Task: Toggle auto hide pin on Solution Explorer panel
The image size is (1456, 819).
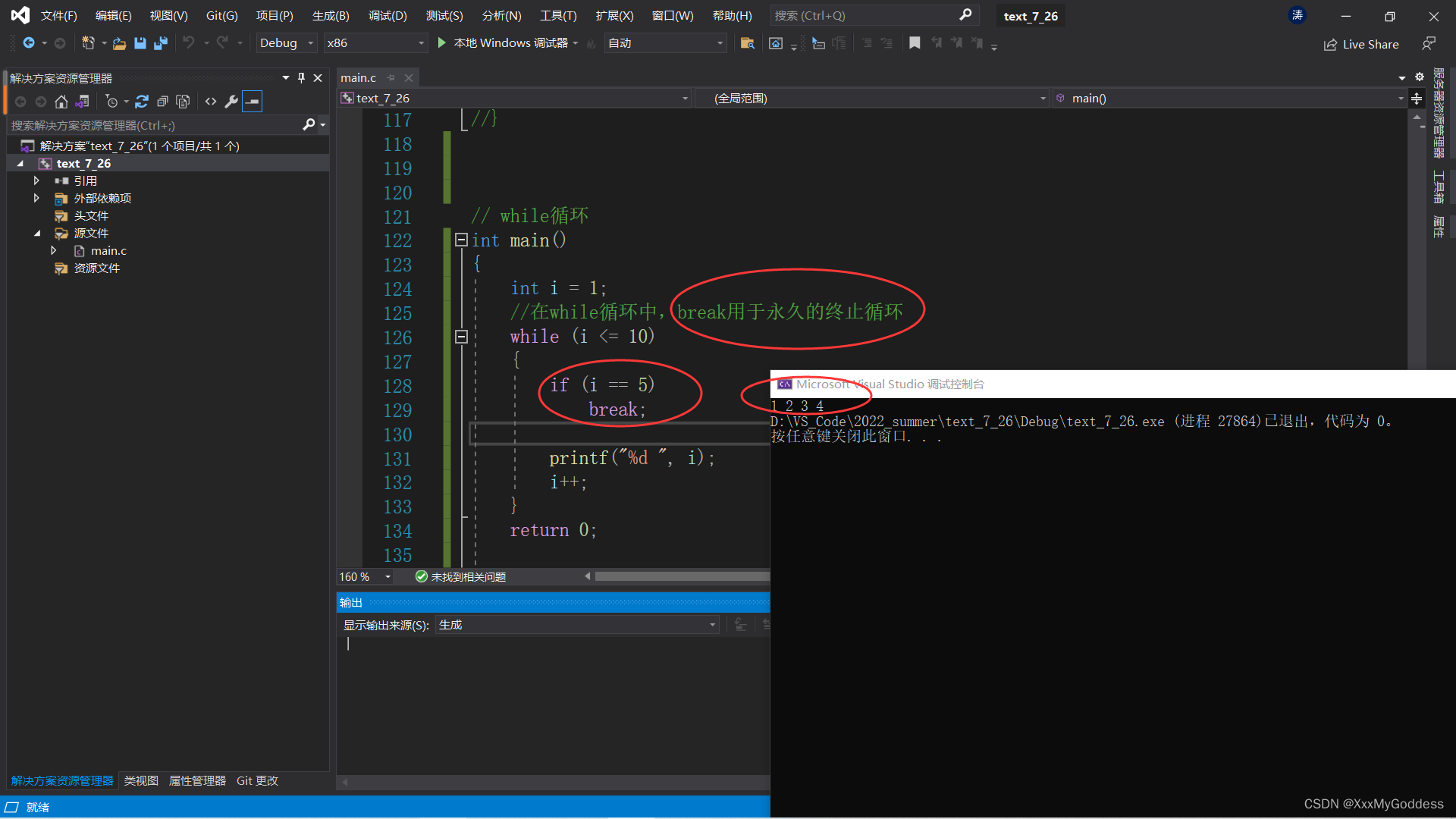Action: tap(301, 78)
